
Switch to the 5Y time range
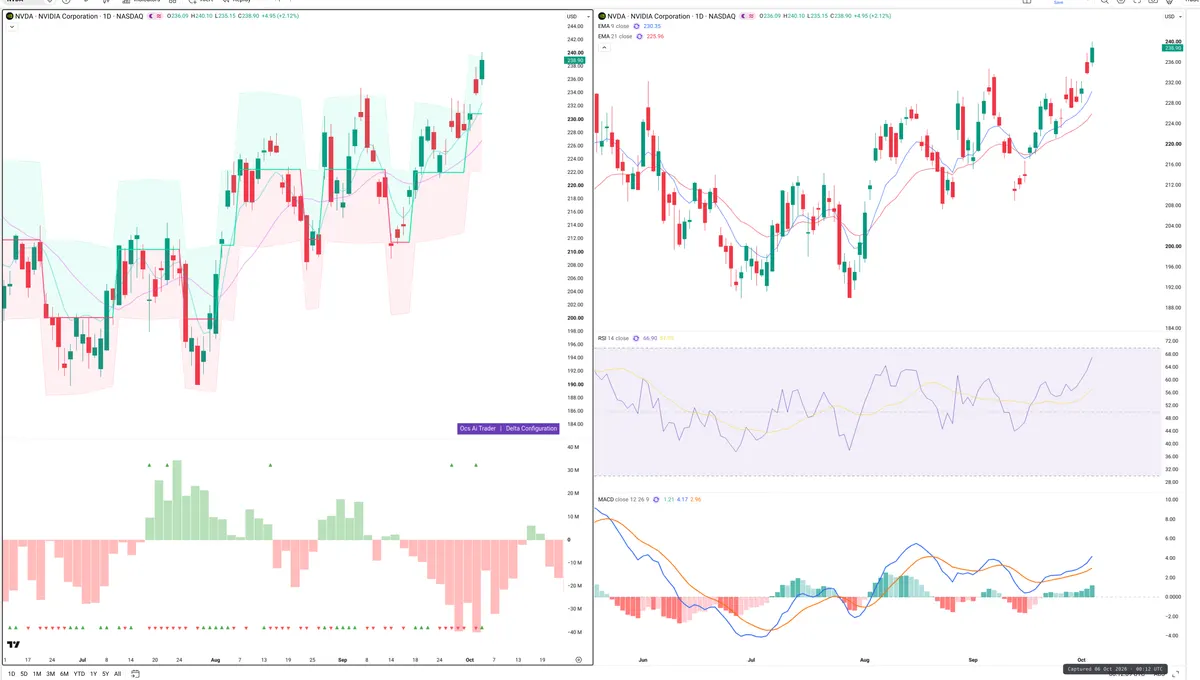pos(105,674)
